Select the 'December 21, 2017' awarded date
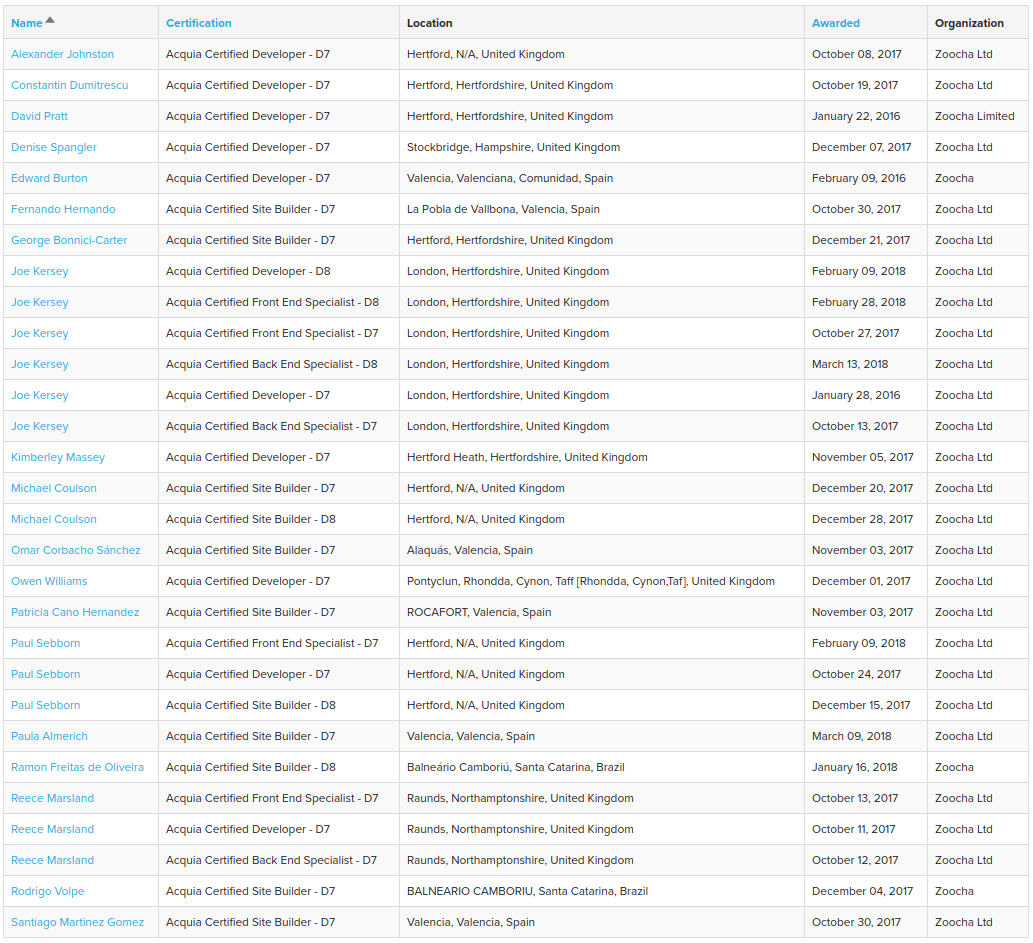 [x=860, y=240]
